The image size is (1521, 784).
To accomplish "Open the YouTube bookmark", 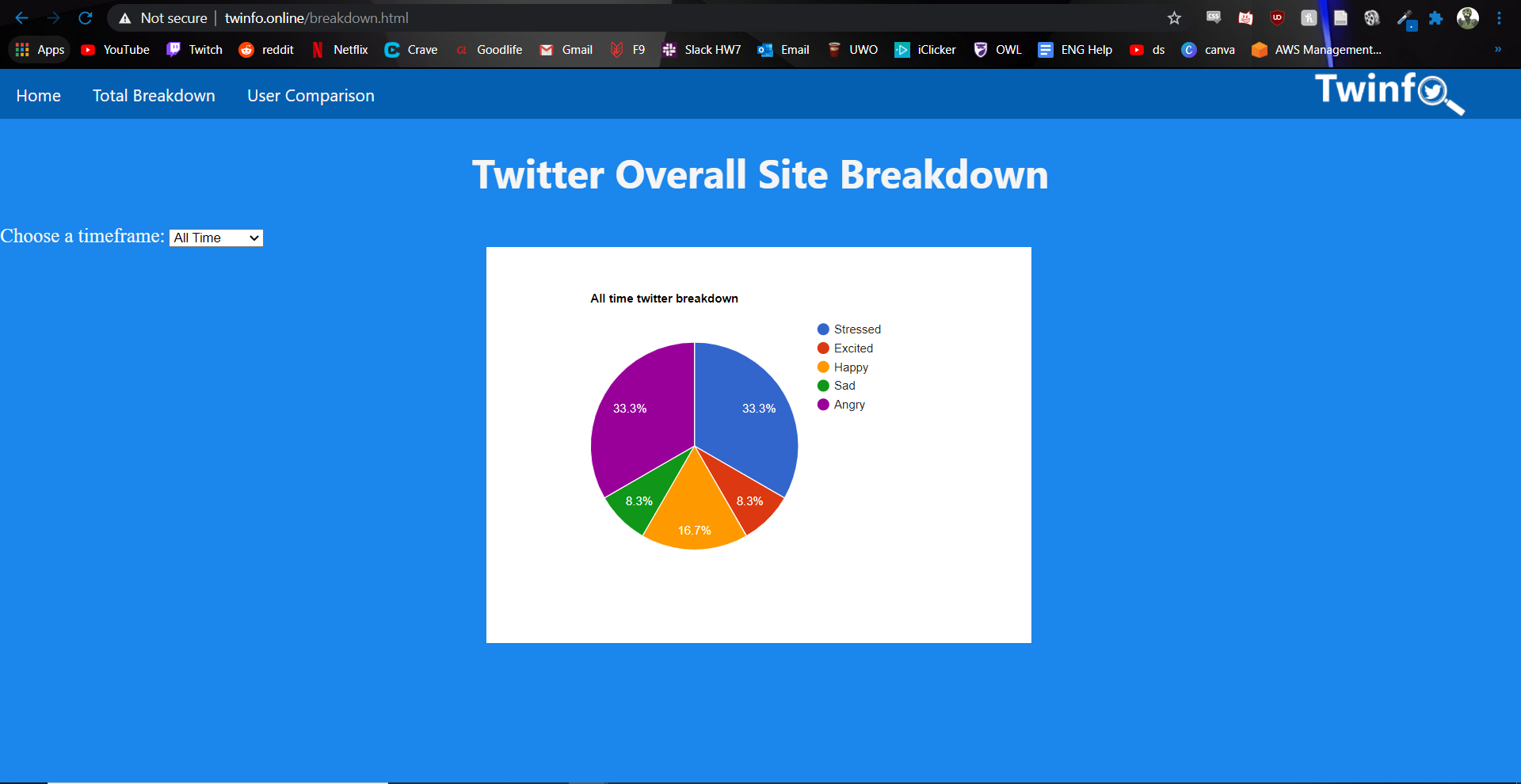I will tap(115, 49).
